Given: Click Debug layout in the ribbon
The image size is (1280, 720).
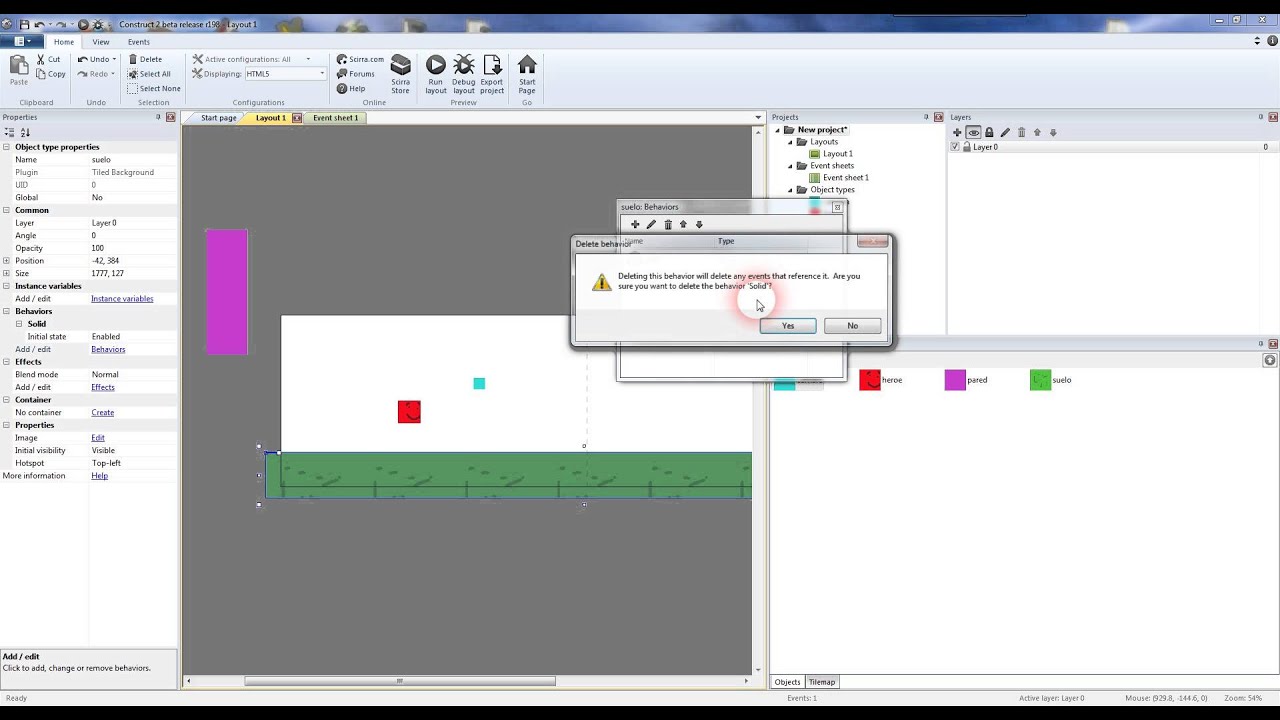Looking at the screenshot, I should 463,75.
